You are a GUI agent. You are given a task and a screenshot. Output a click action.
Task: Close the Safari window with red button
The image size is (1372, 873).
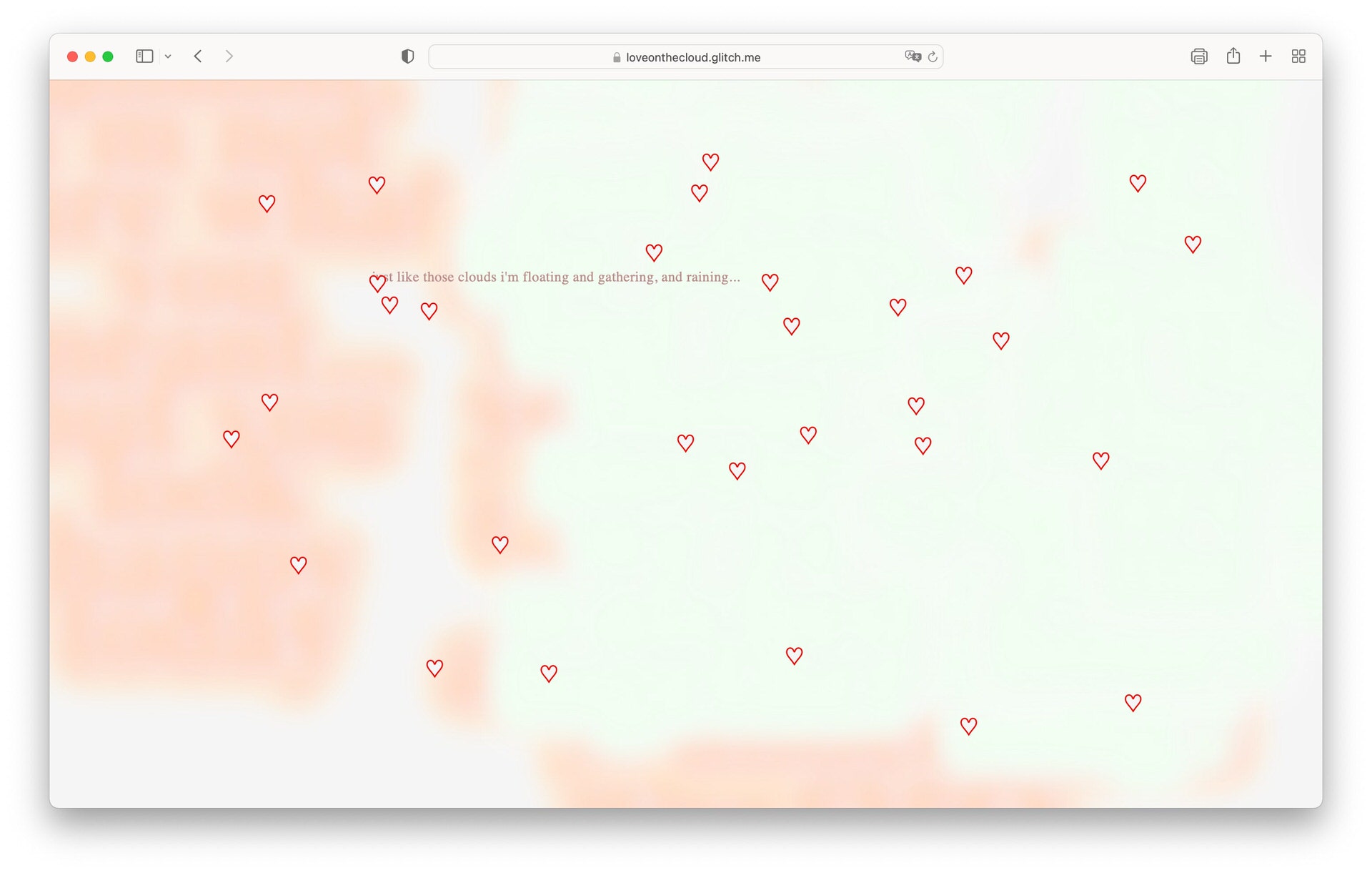72,56
